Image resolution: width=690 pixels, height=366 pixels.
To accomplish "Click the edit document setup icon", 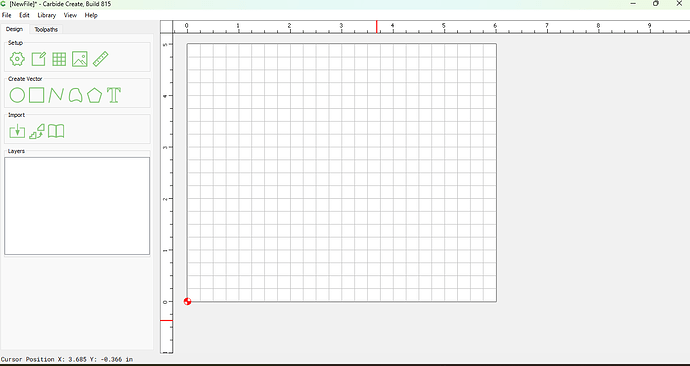I will click(38, 59).
